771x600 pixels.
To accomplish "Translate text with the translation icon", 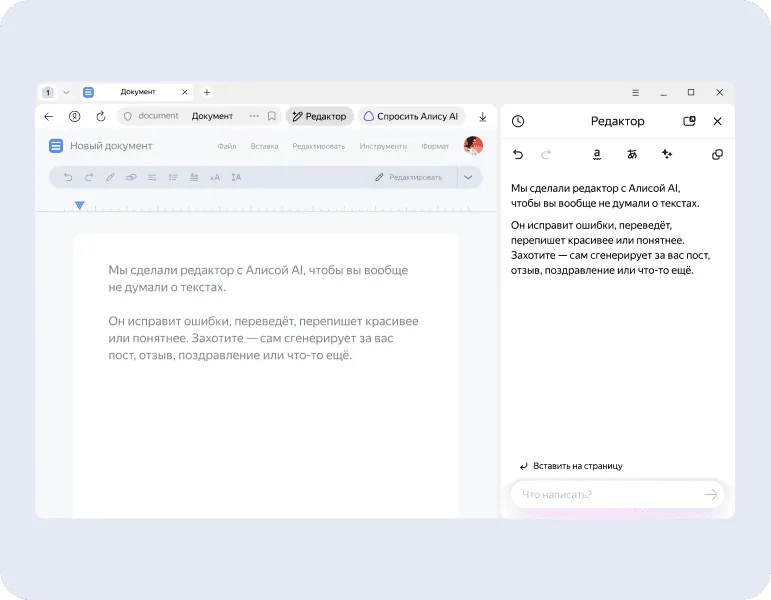I will [632, 154].
